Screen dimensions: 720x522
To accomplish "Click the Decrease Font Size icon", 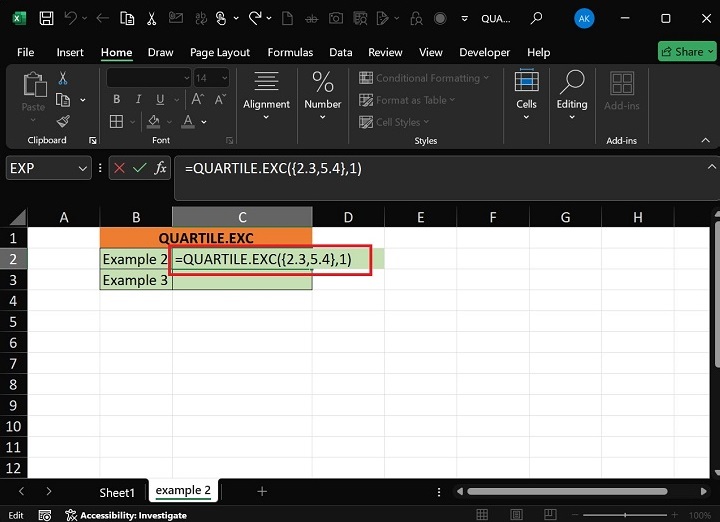I will tap(220, 99).
